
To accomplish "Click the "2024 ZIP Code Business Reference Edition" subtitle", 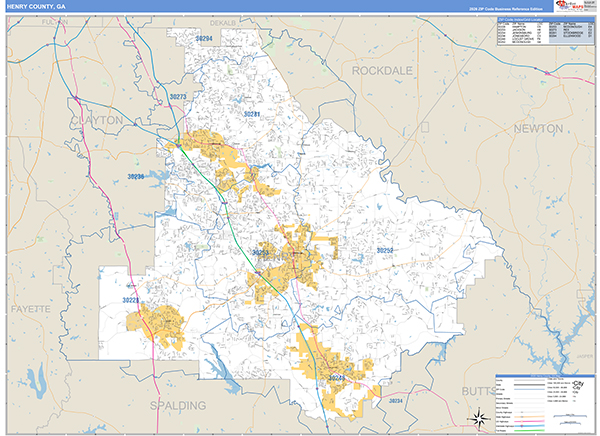I will click(505, 9).
